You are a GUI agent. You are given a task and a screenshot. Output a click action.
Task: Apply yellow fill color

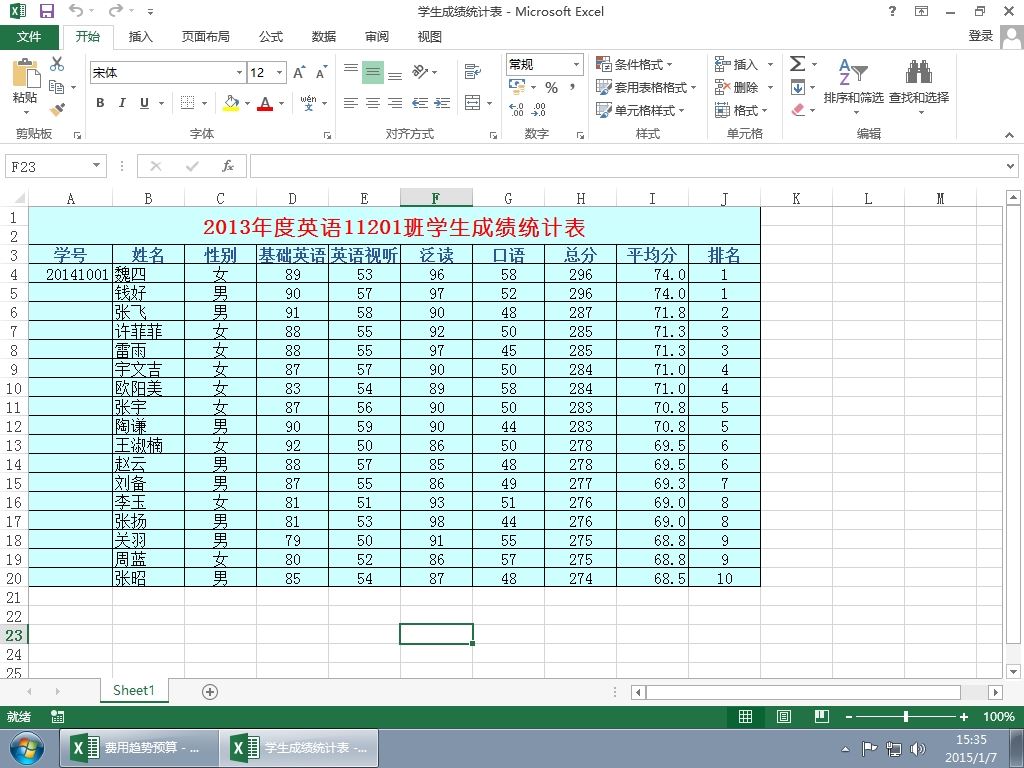click(231, 103)
